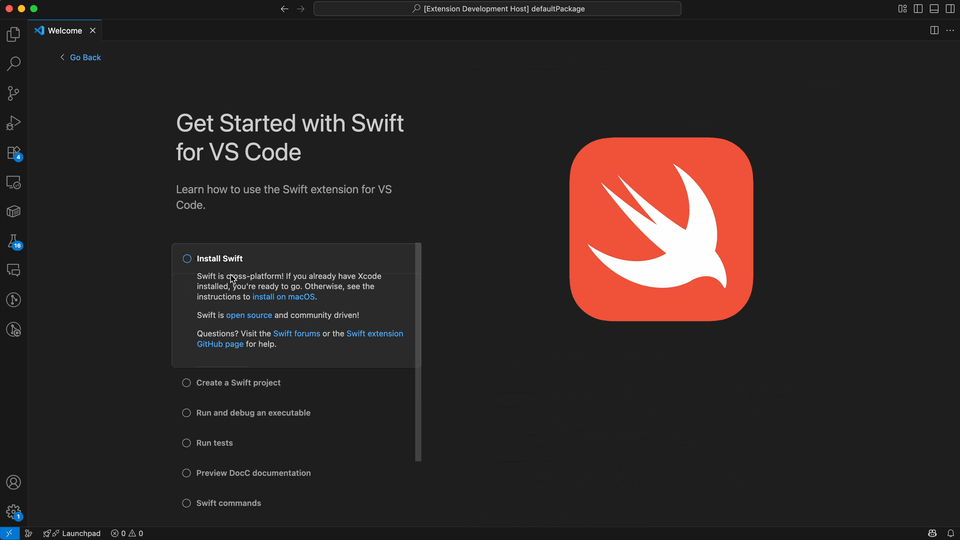
Task: Expand the Preview DocC documentation step
Action: point(253,473)
